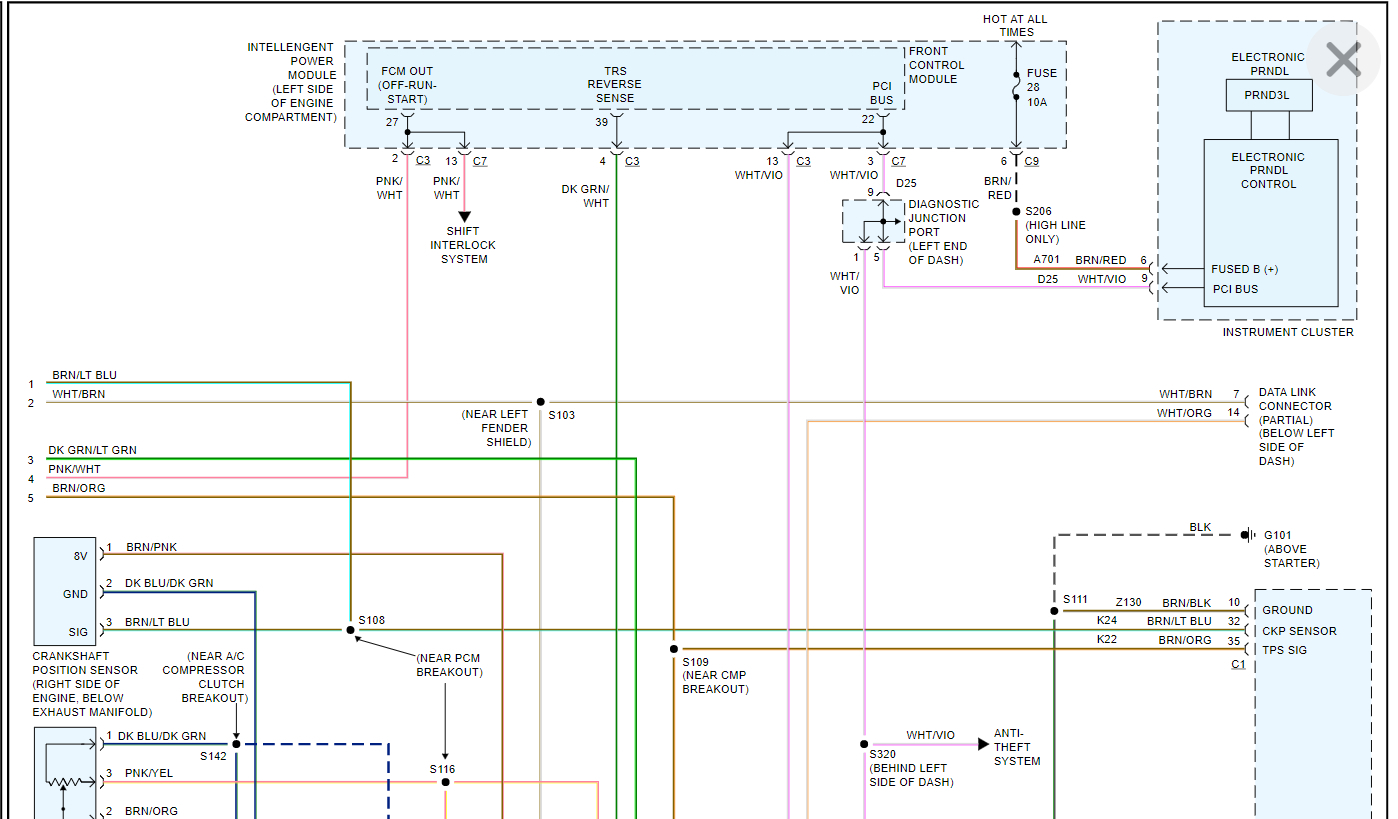Click the "TPS SIG" pin label

pos(1286,650)
